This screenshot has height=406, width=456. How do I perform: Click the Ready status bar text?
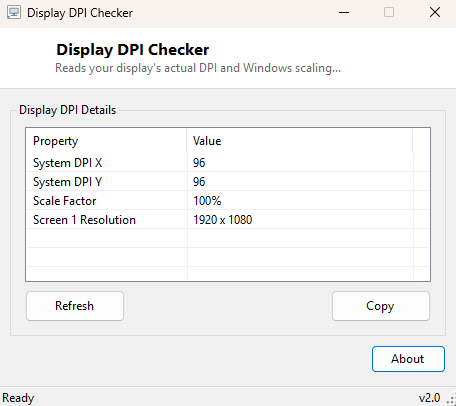click(18, 398)
